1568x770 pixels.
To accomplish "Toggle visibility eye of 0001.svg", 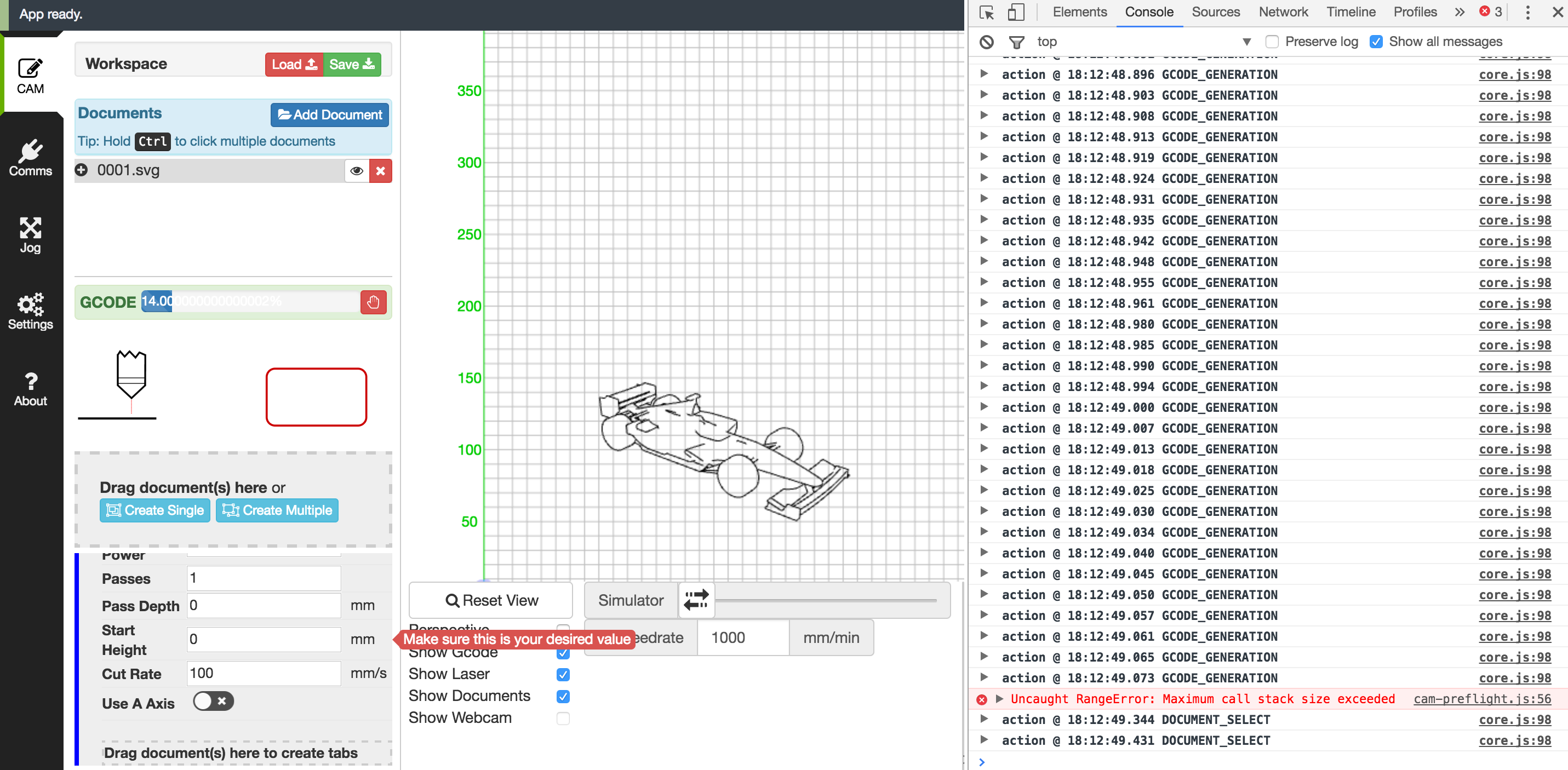I will point(357,171).
